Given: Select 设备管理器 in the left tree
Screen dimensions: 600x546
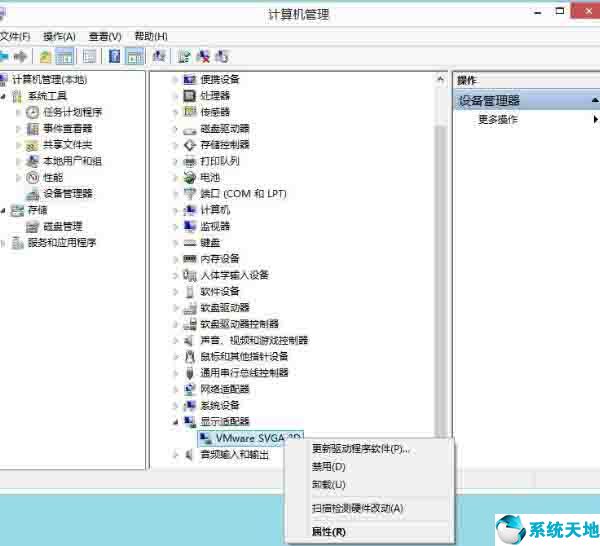Looking at the screenshot, I should click(68, 194).
